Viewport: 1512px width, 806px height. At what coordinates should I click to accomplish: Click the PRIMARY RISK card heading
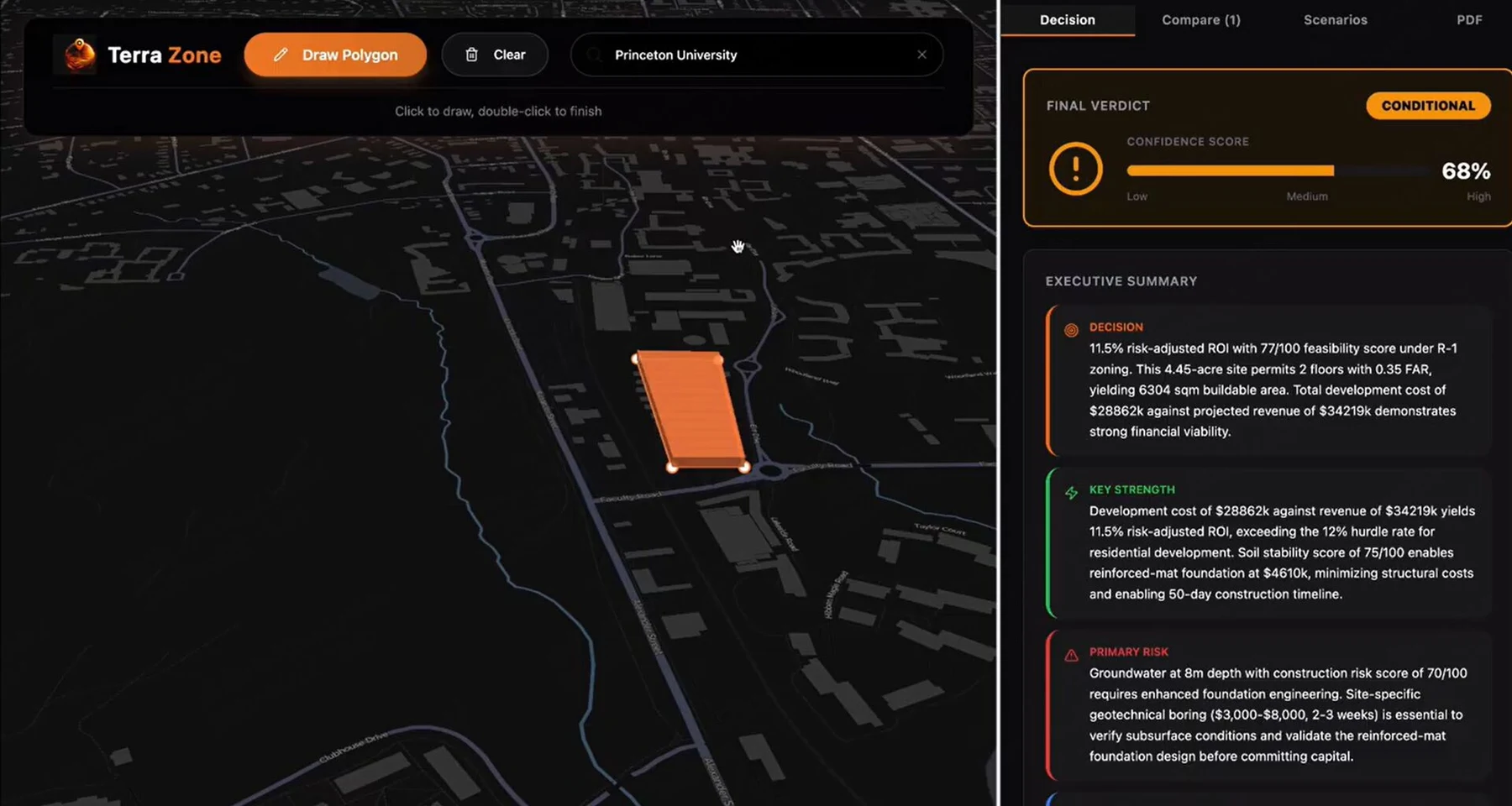pos(1128,652)
